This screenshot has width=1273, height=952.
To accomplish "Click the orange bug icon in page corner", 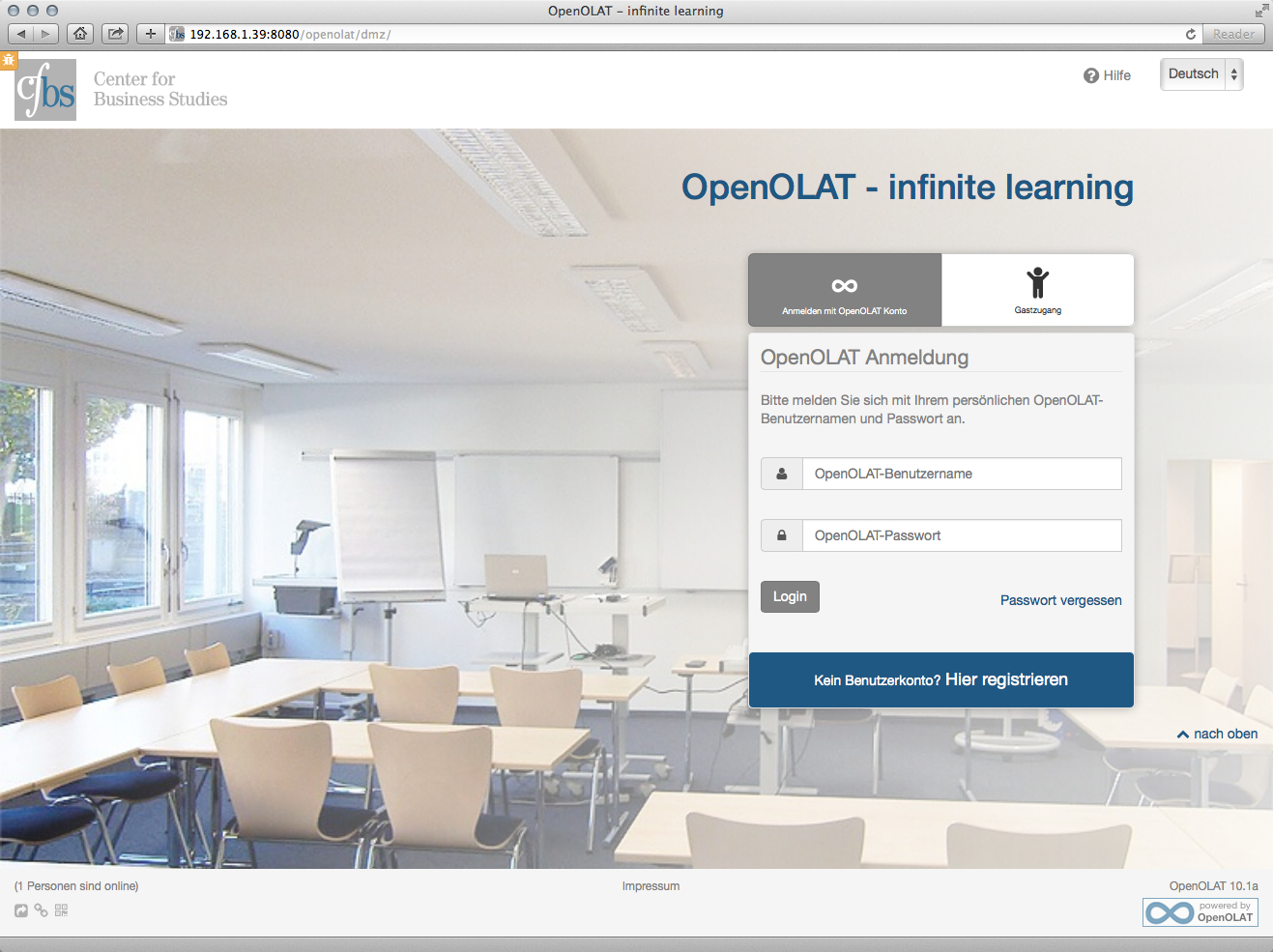I will click(9, 60).
